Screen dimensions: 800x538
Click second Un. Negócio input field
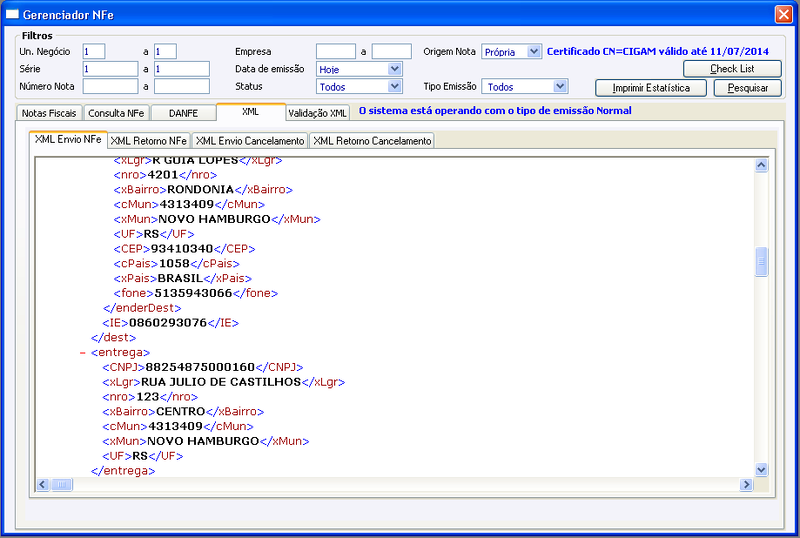click(x=165, y=52)
